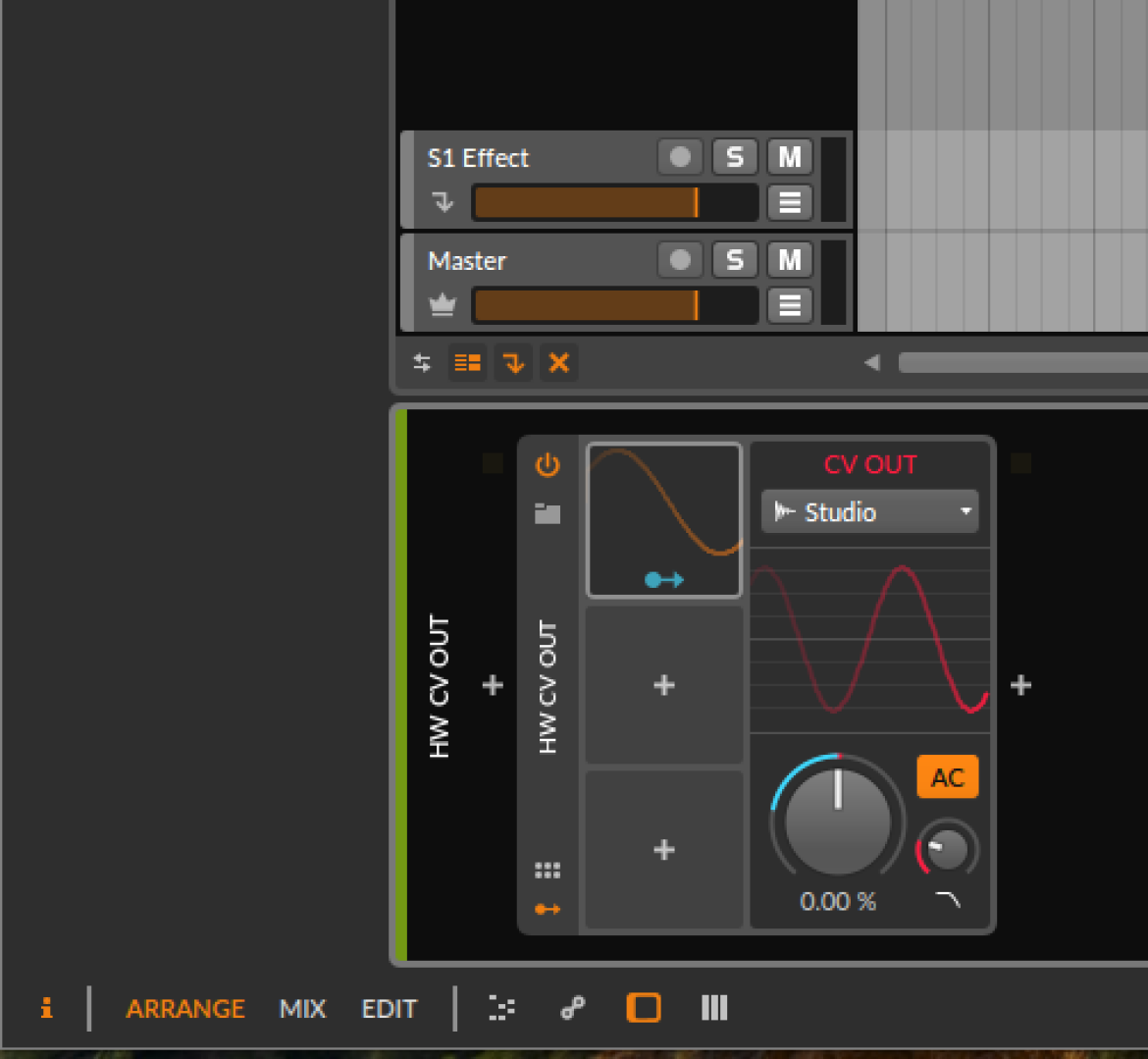The height and width of the screenshot is (1059, 1148).
Task: Click the arranger horizontal scrollbar
Action: 1022,362
